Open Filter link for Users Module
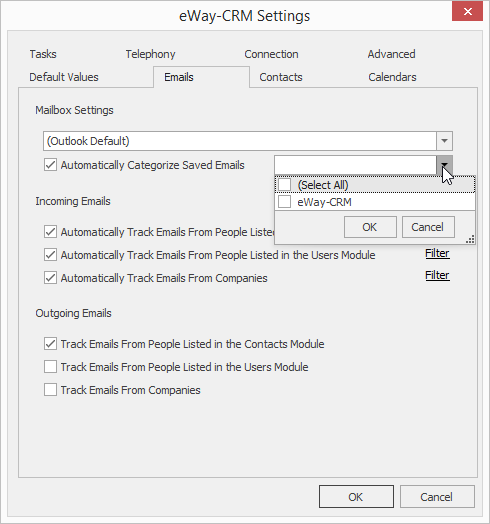The width and height of the screenshot is (490, 524). click(x=437, y=253)
